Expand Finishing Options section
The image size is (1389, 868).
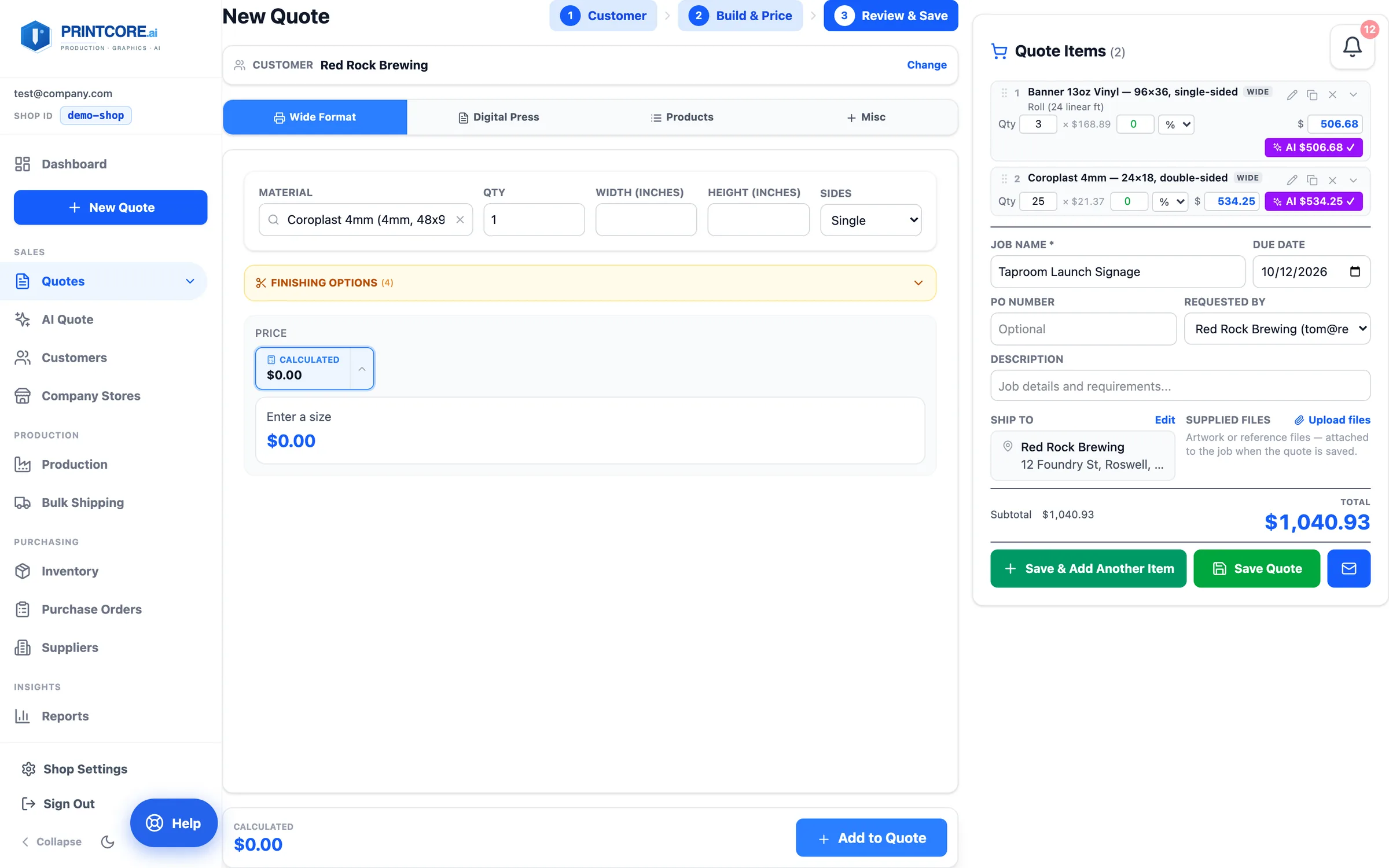(590, 283)
